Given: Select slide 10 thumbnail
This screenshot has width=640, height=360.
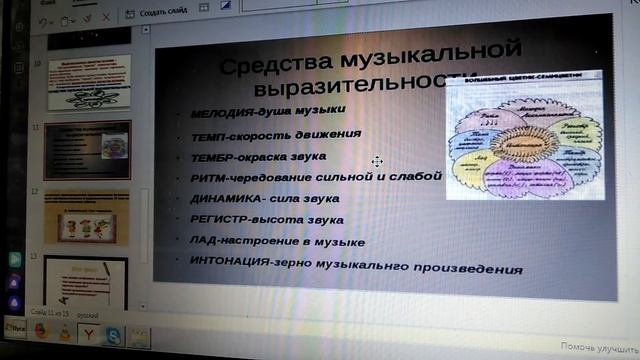Looking at the screenshot, I should tap(89, 83).
